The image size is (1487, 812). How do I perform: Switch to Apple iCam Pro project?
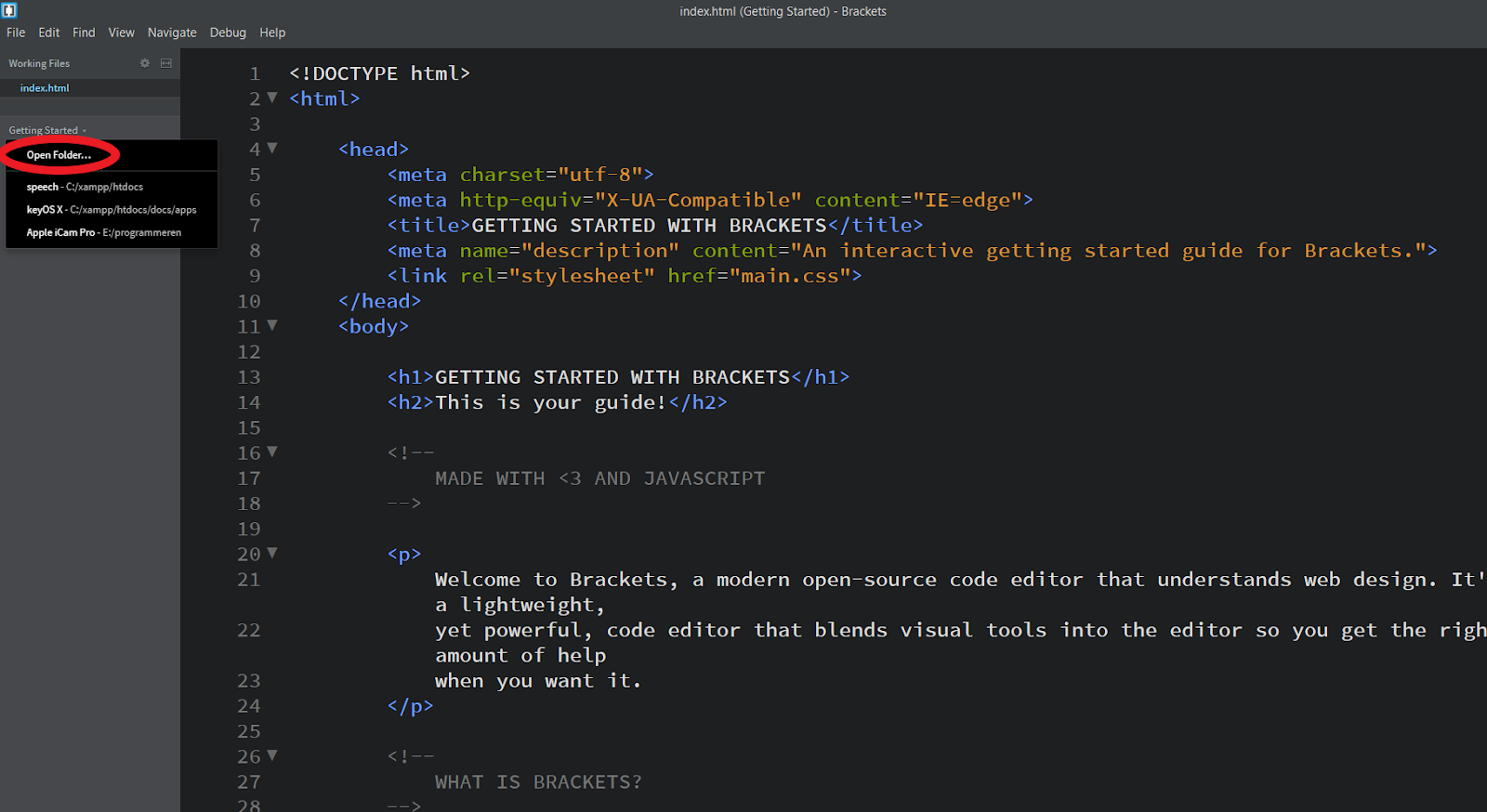(104, 232)
